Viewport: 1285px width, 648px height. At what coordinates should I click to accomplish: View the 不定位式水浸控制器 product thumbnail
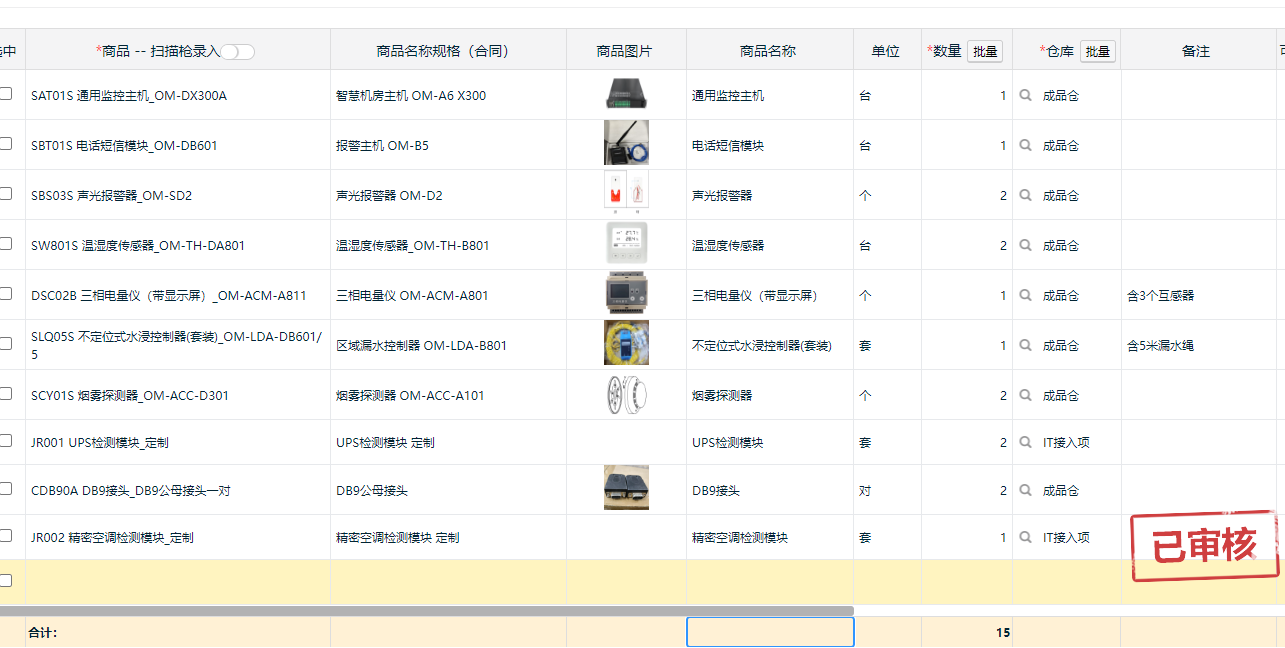click(626, 343)
